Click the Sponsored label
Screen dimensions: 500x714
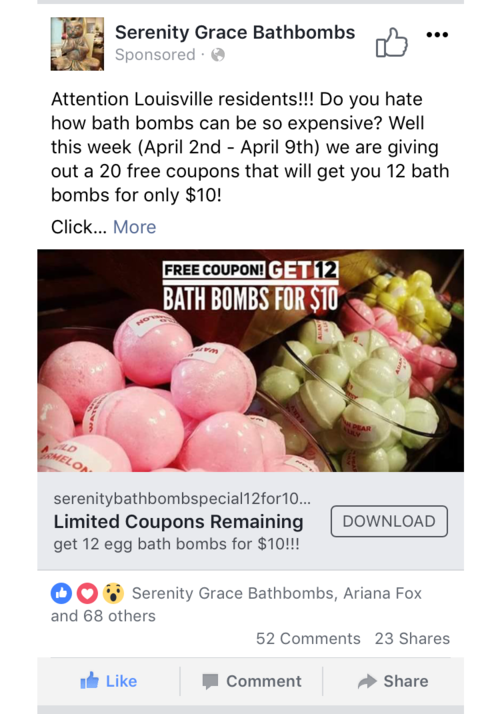(155, 55)
